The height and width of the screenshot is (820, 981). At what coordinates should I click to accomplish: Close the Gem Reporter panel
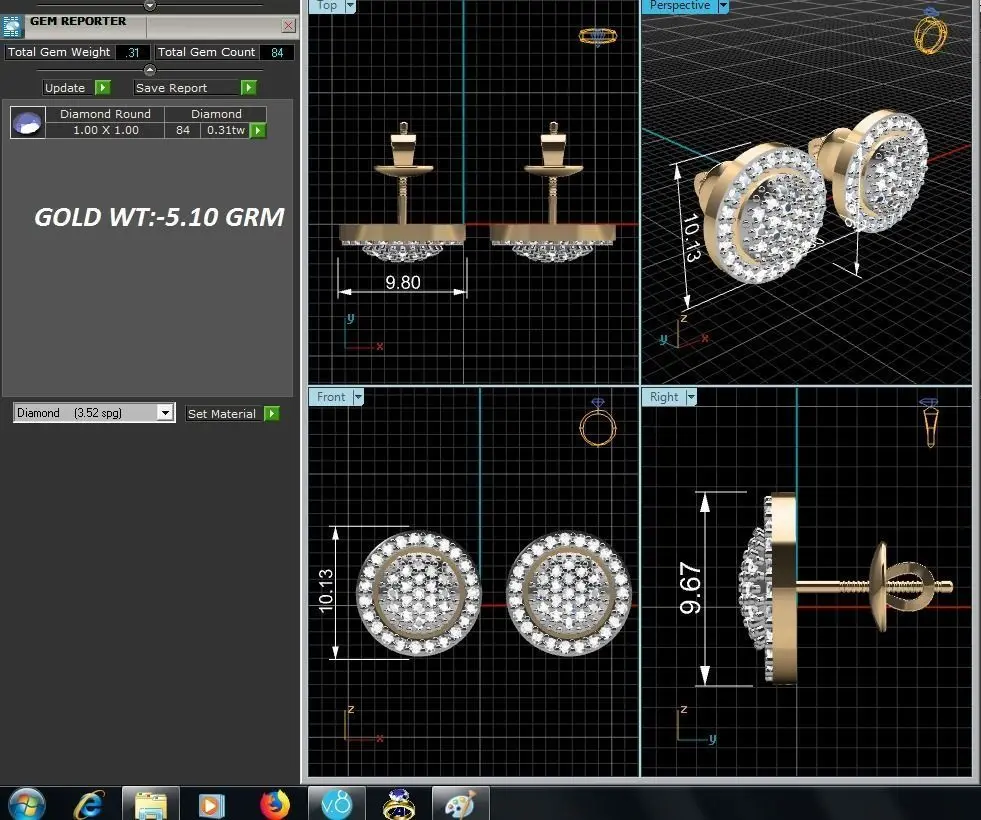point(288,26)
